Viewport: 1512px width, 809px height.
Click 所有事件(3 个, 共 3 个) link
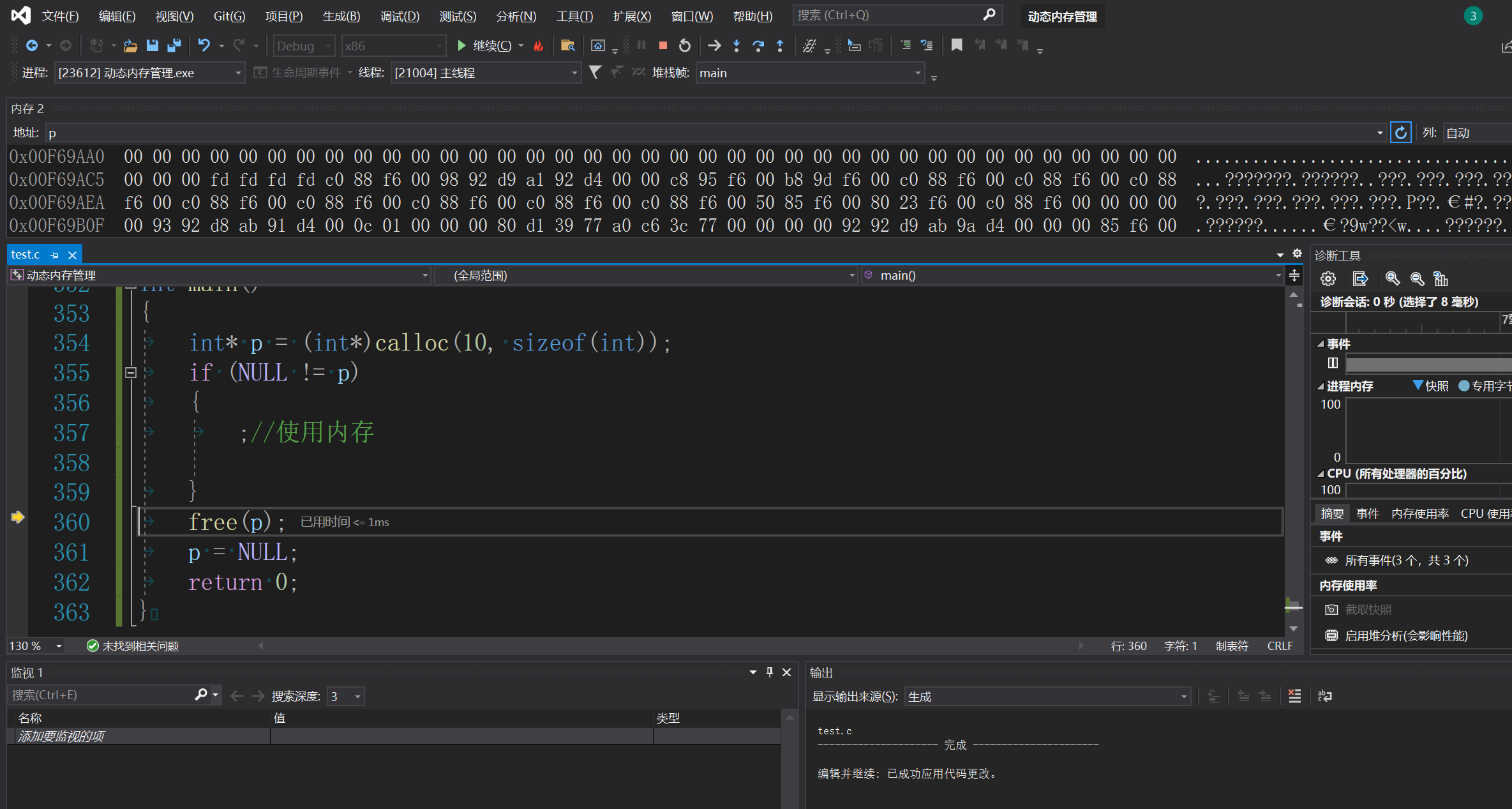[x=1407, y=560]
